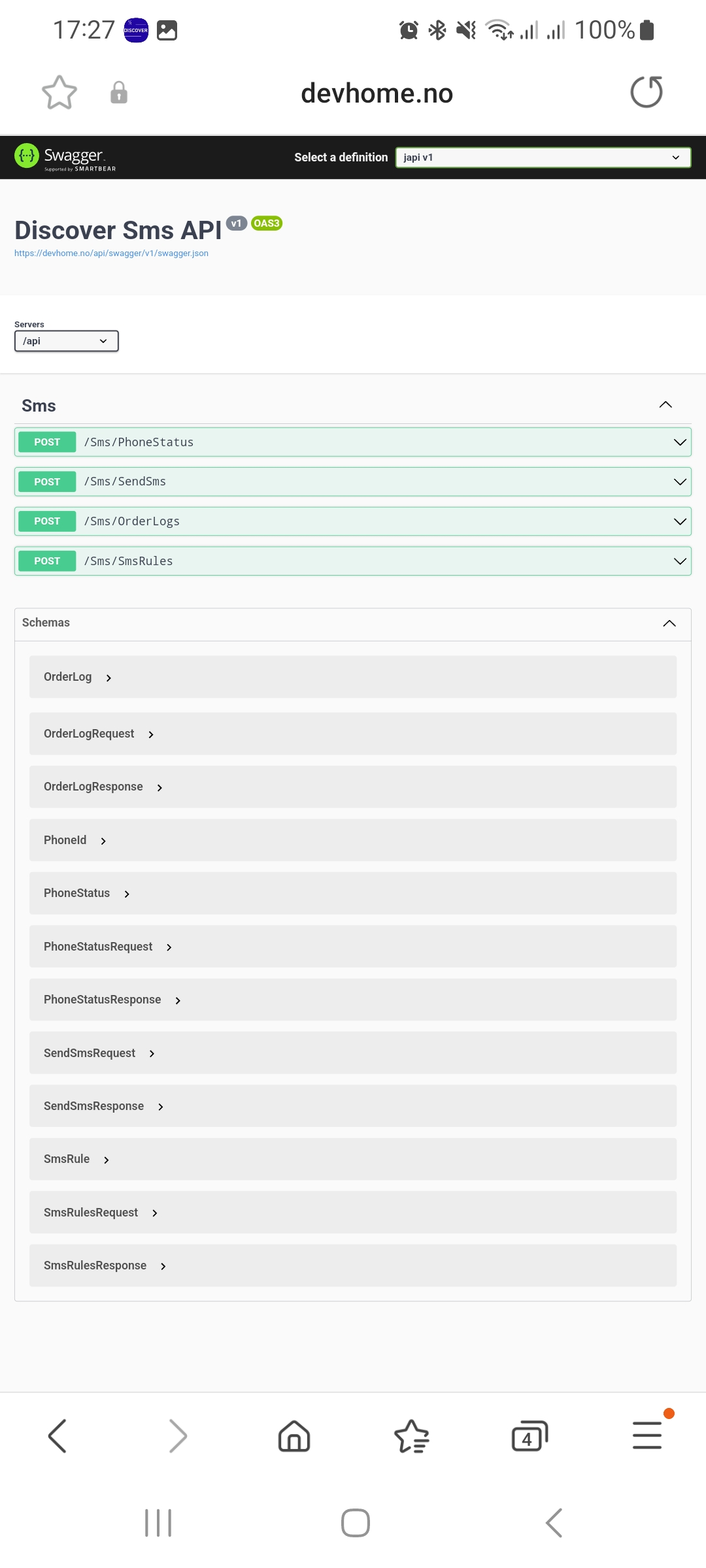Go back using the browser back arrow
706x1568 pixels.
pyautogui.click(x=58, y=1436)
